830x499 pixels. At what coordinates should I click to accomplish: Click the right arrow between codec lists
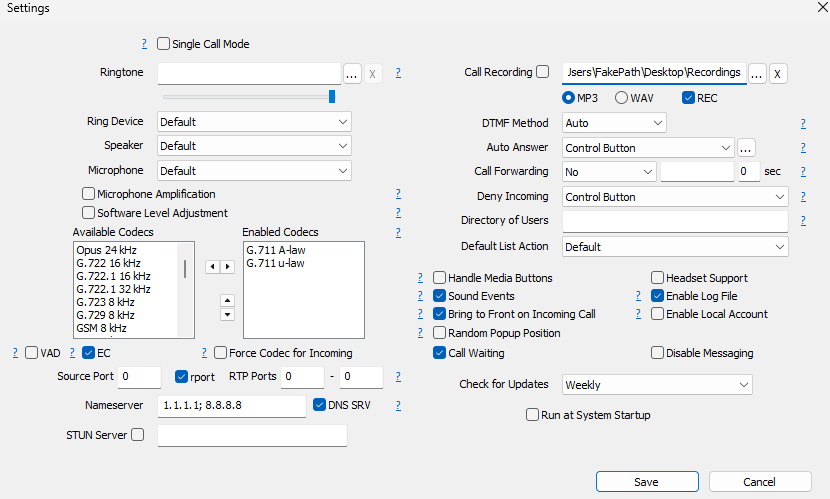click(228, 266)
